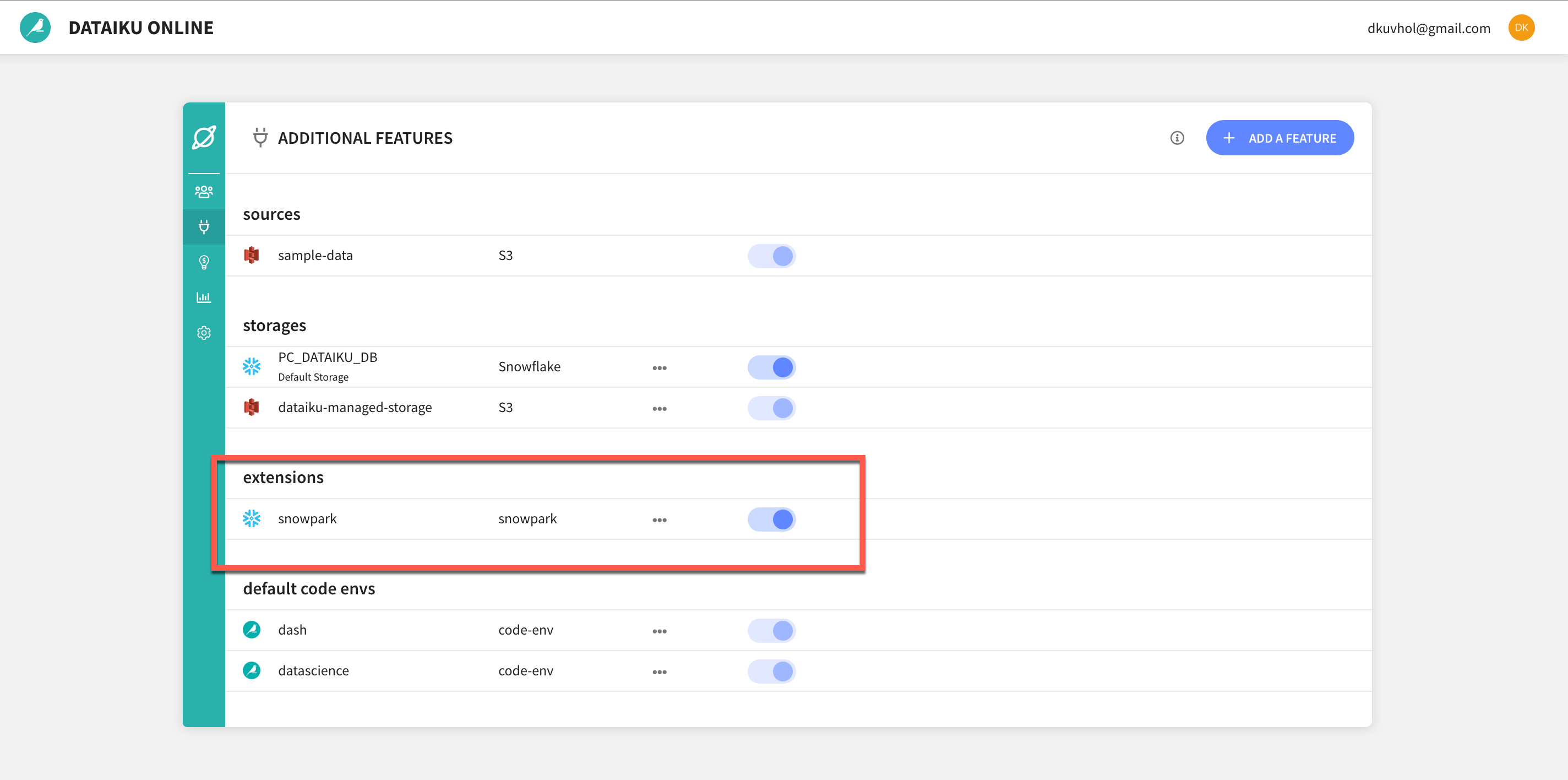Open the settings gear in sidebar
The width and height of the screenshot is (1568, 780).
(x=203, y=333)
